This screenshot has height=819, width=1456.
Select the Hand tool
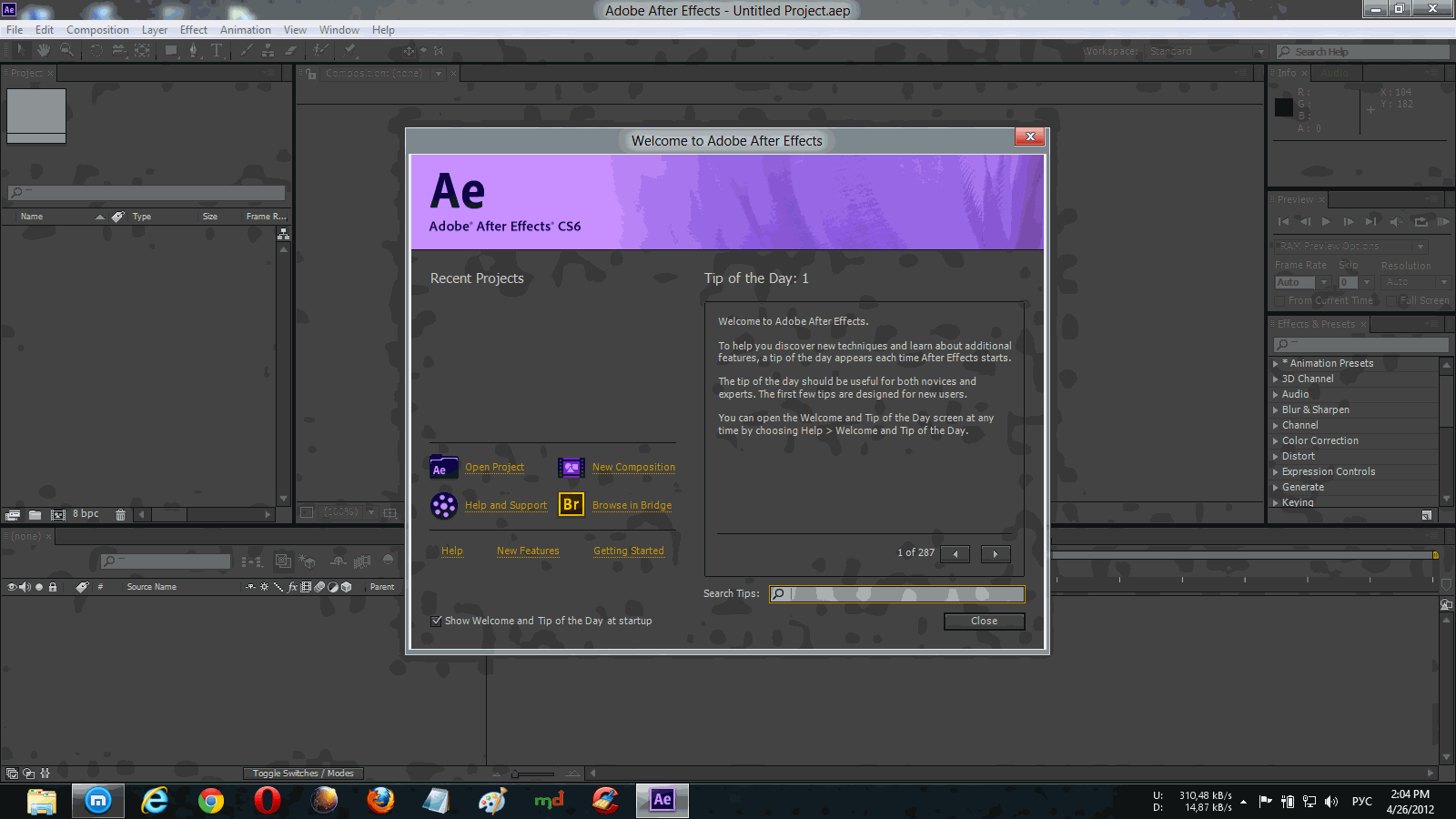43,51
